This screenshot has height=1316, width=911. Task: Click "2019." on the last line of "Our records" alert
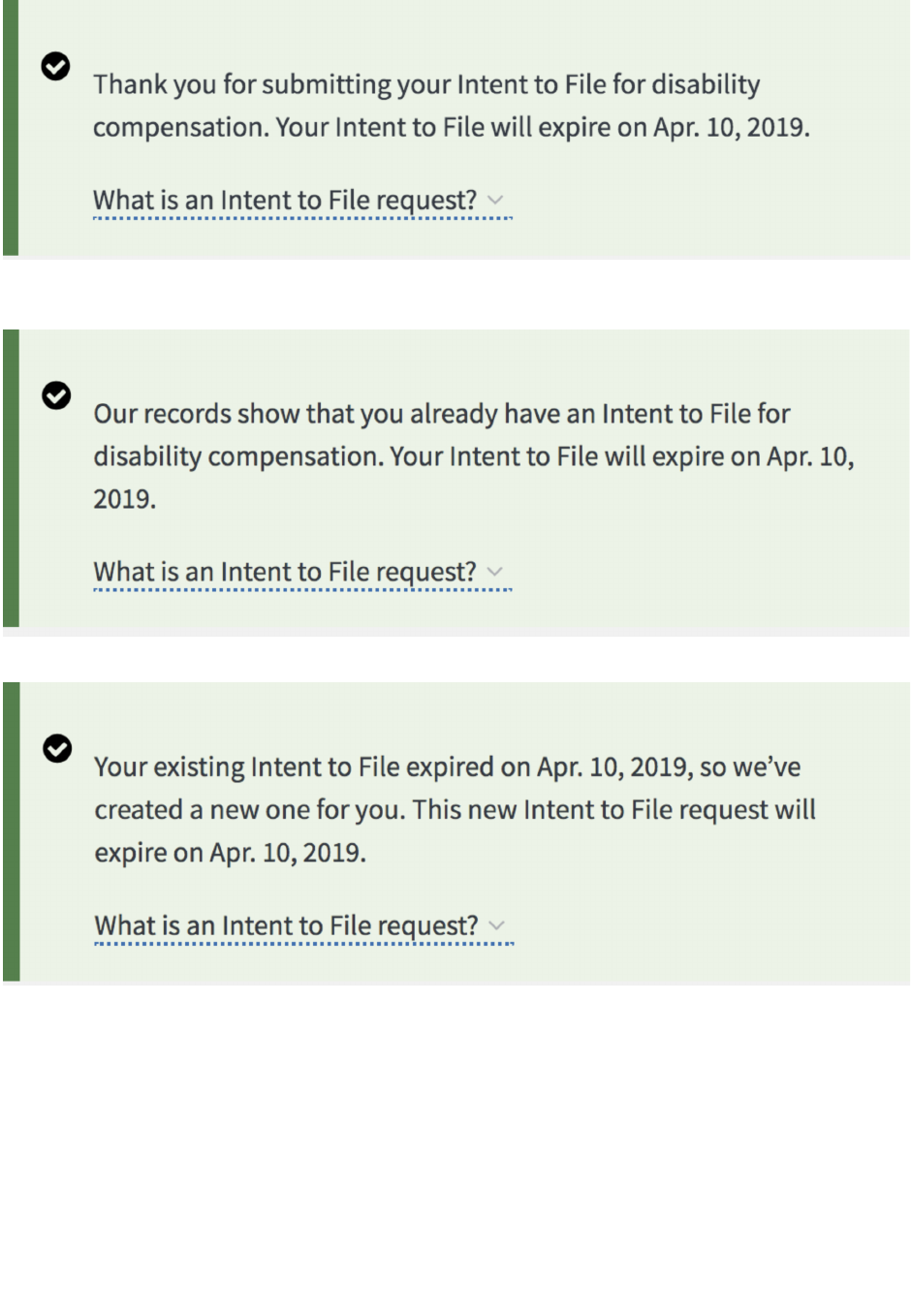click(124, 499)
